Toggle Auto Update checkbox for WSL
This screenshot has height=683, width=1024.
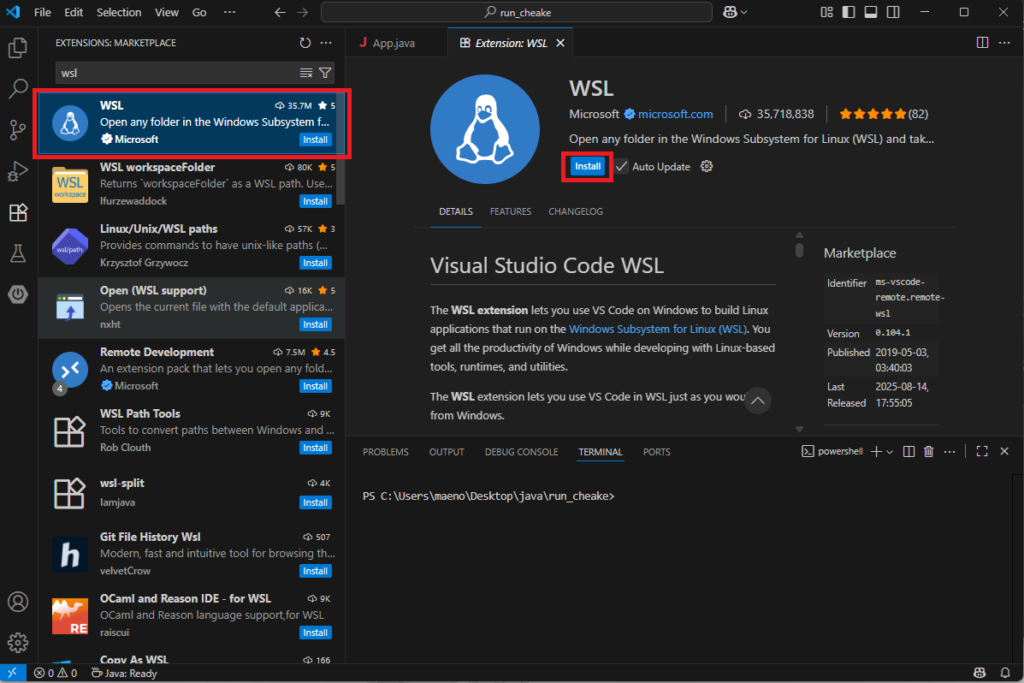coord(621,167)
